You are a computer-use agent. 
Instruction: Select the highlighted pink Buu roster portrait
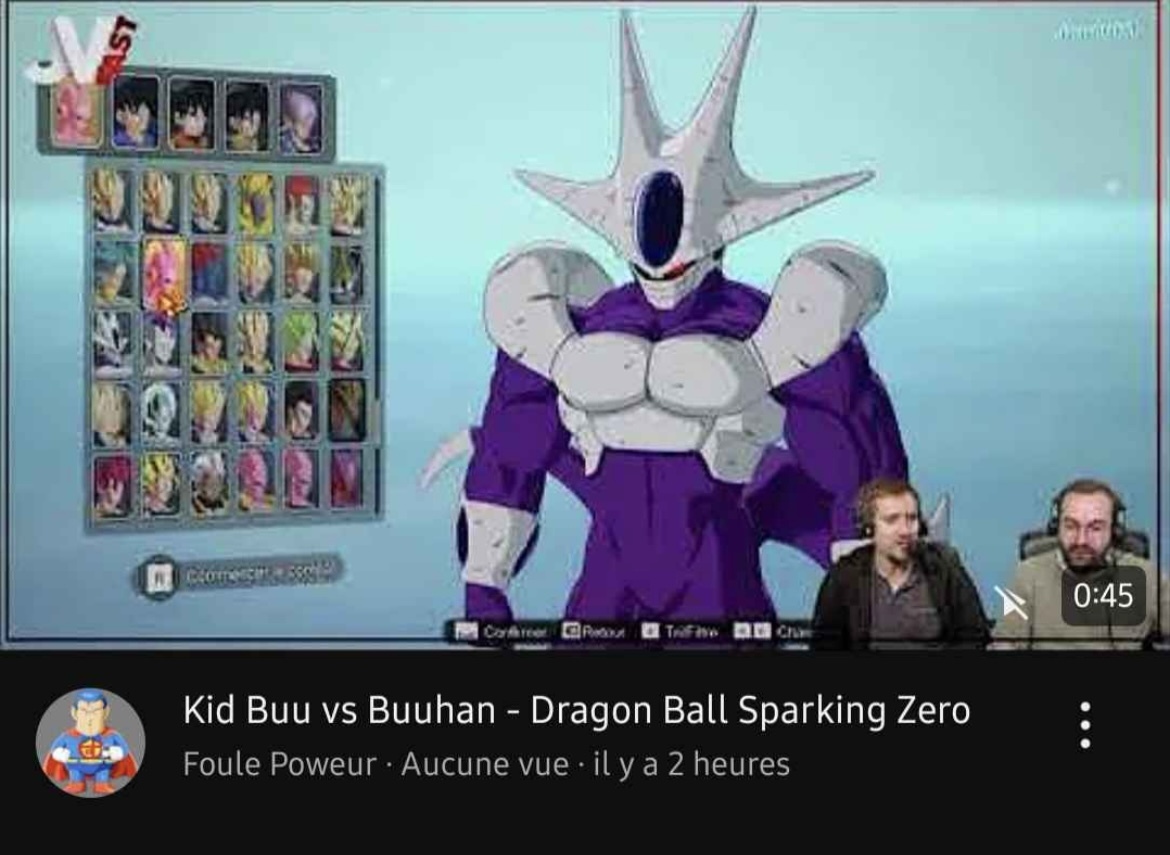163,274
